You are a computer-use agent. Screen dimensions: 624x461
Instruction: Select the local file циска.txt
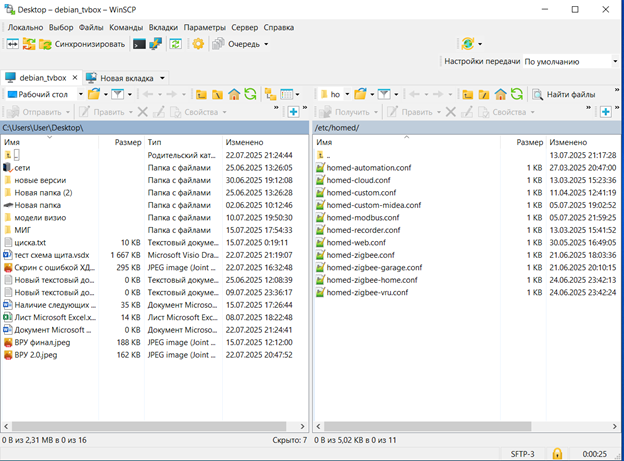(30, 242)
